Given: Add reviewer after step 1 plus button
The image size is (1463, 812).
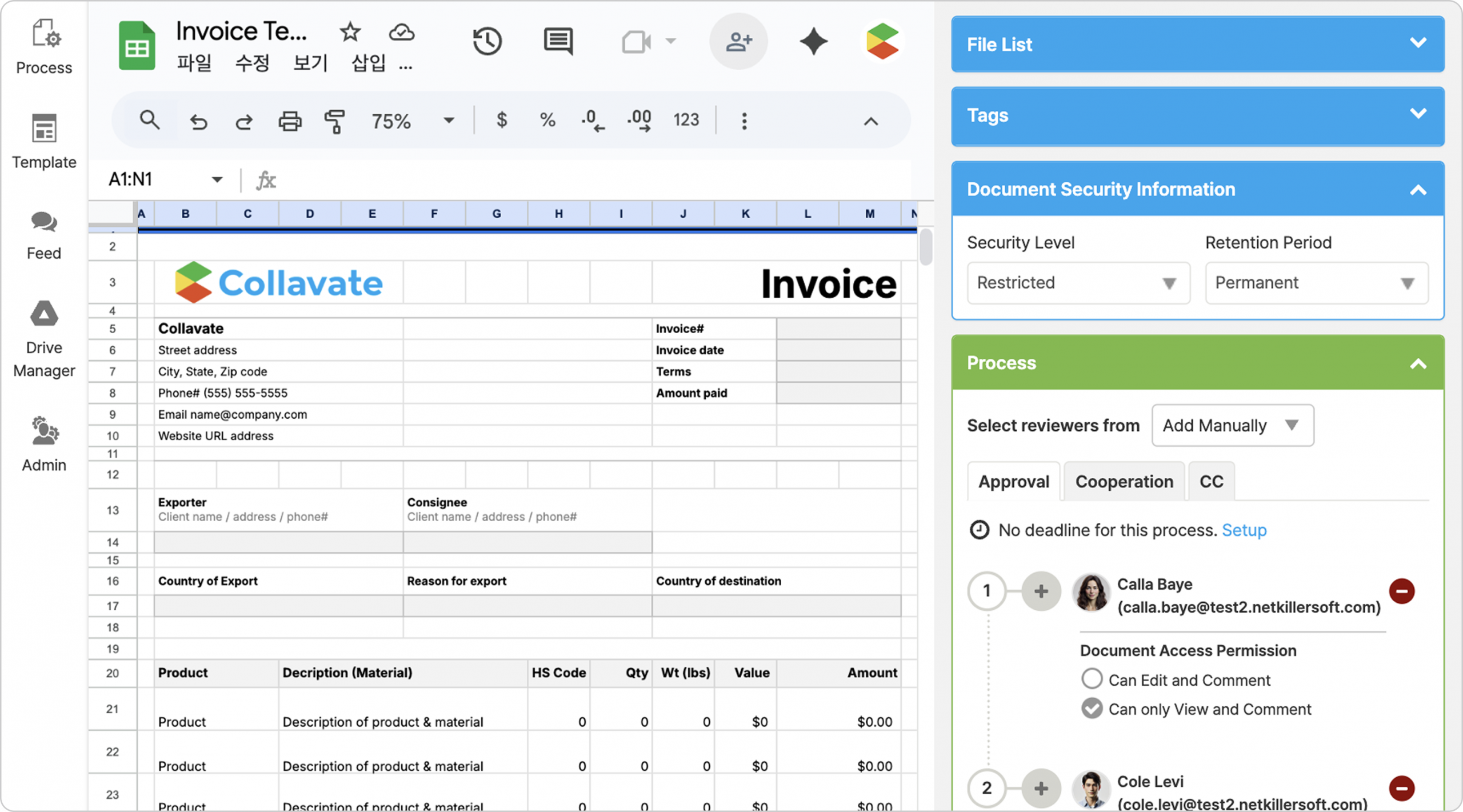Looking at the screenshot, I should [1041, 591].
